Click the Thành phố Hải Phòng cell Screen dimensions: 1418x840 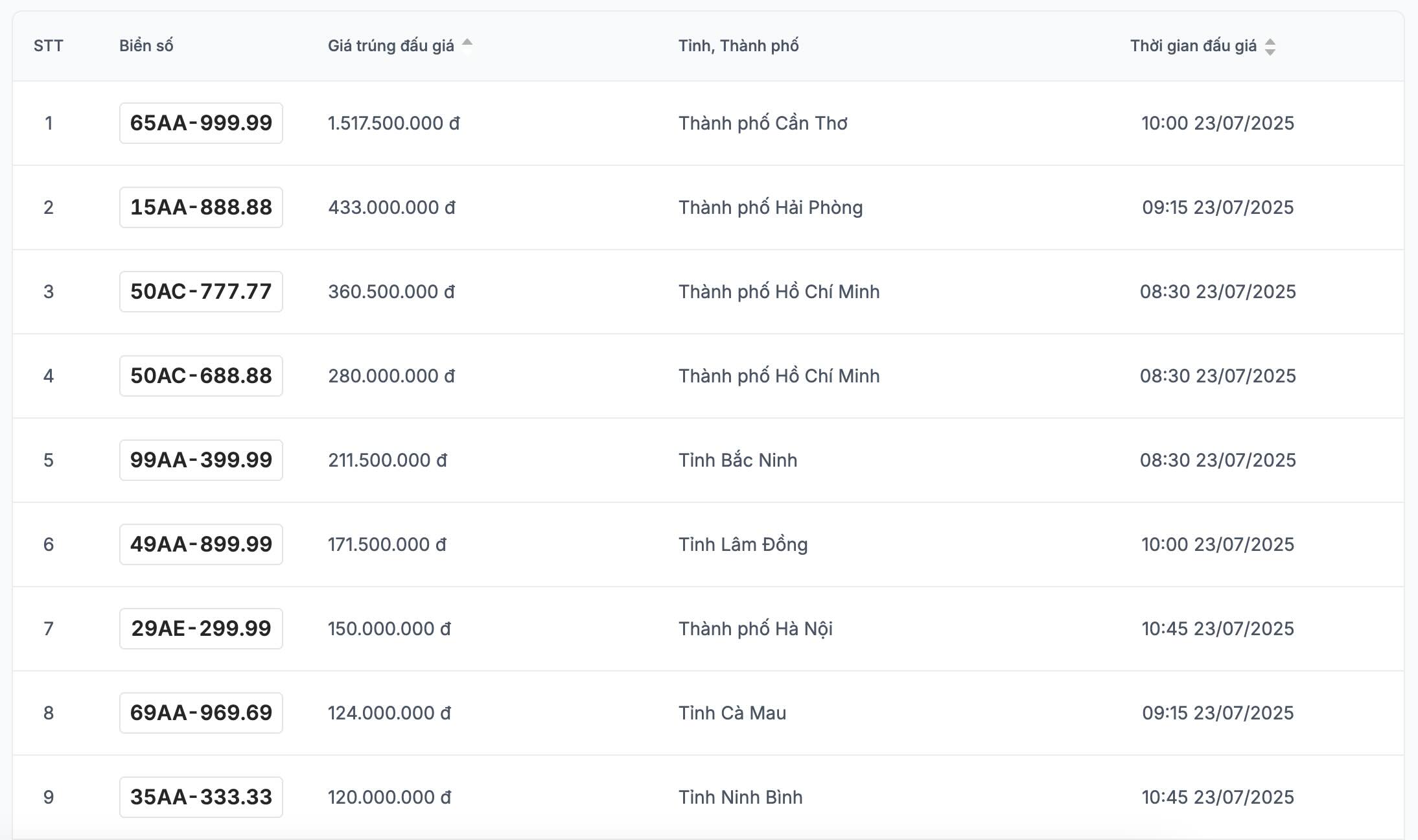771,207
